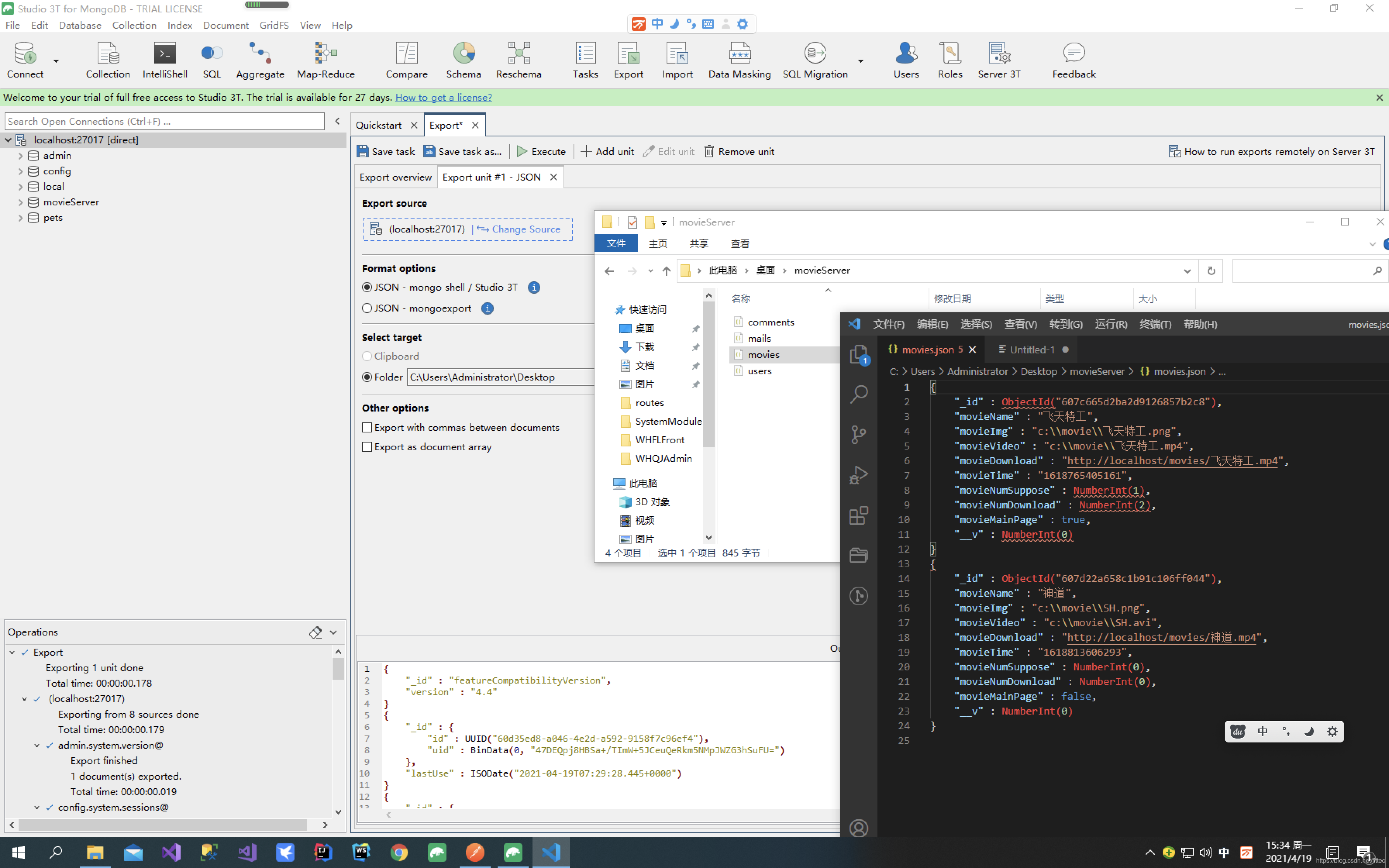Screen dimensions: 1389x868
Task: Open SQL Migration tool
Action: [815, 60]
